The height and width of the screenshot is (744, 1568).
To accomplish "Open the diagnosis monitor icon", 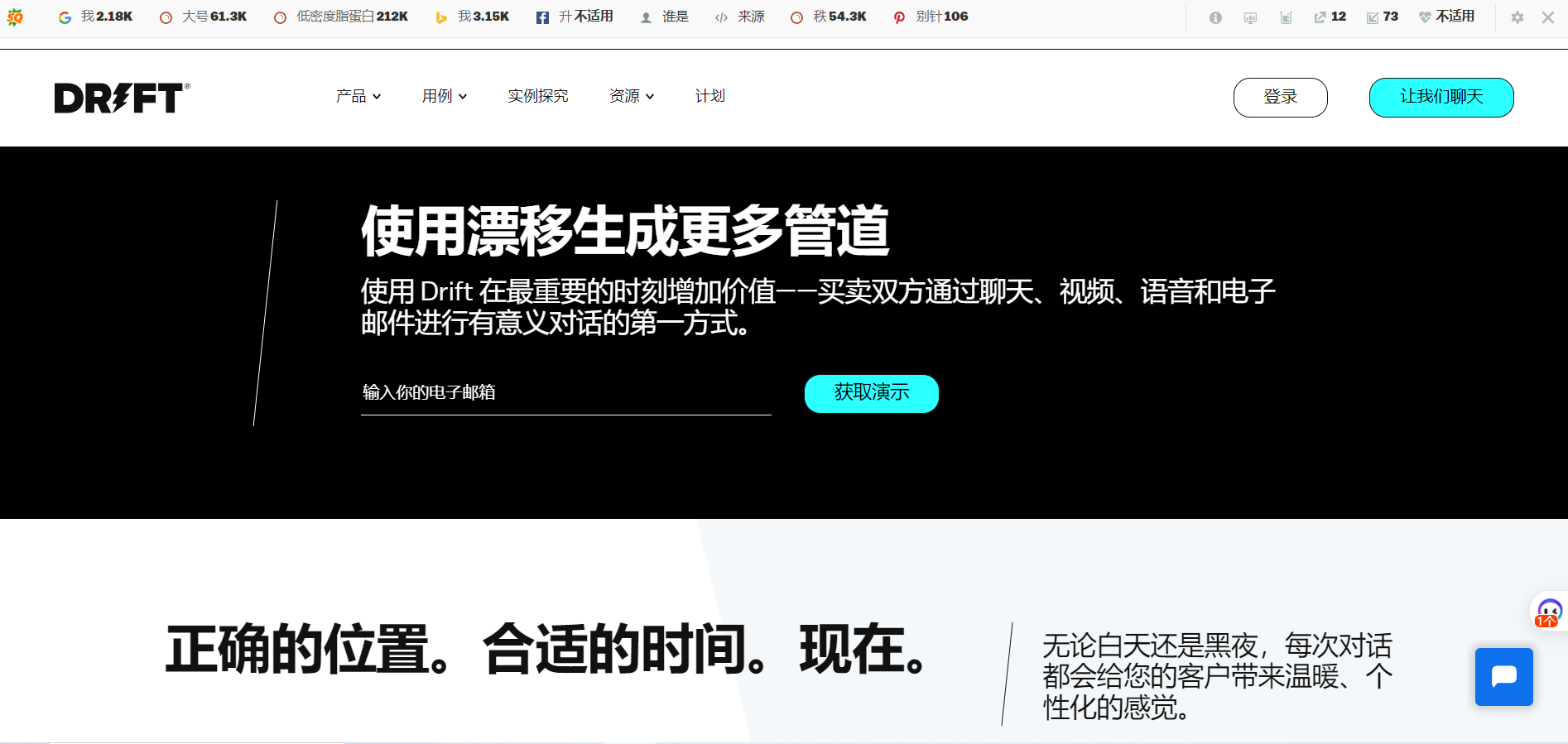I will pos(1250,17).
